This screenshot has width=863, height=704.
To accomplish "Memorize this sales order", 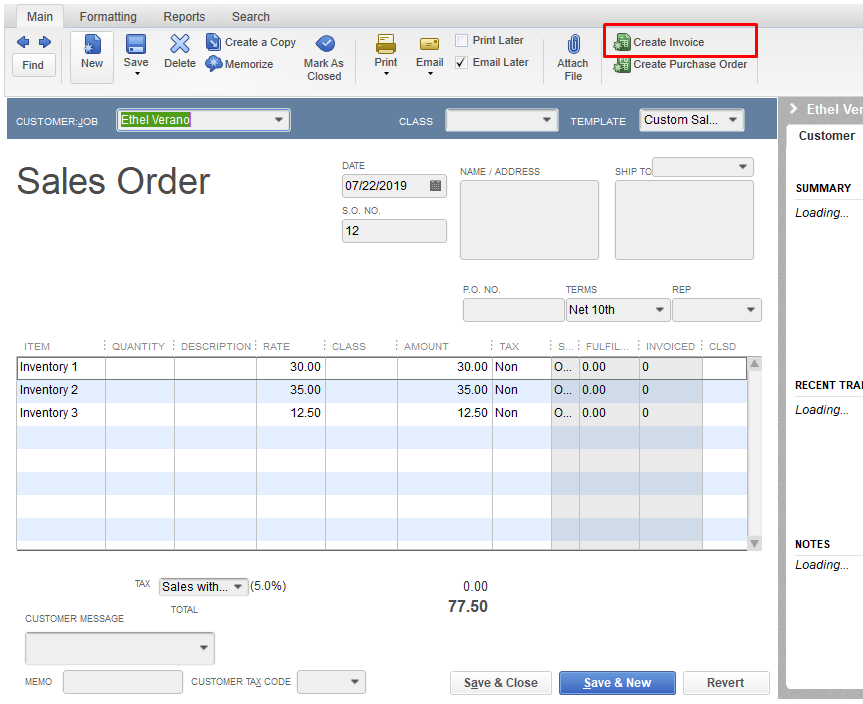I will (239, 64).
